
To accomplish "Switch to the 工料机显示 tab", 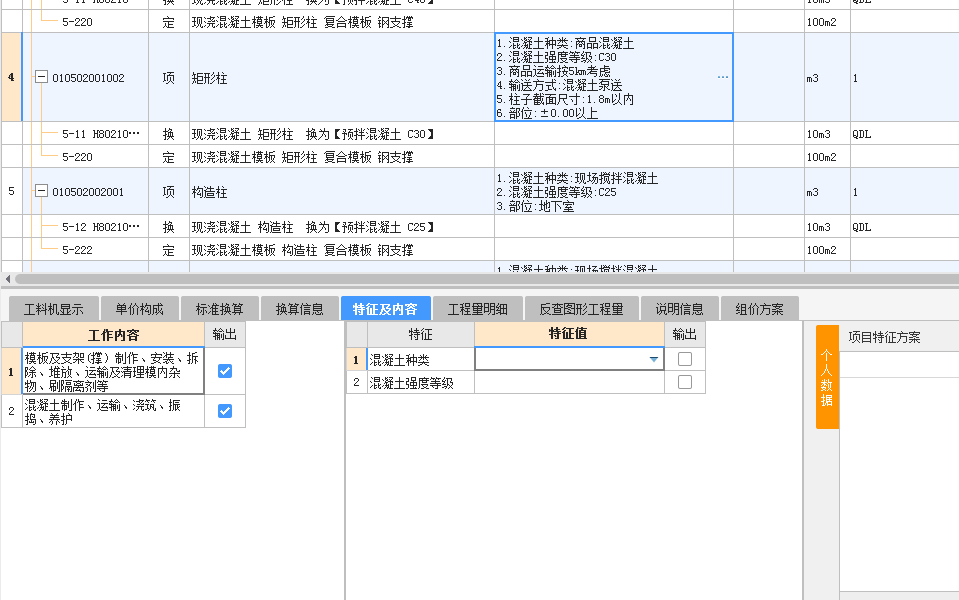I will tap(54, 309).
